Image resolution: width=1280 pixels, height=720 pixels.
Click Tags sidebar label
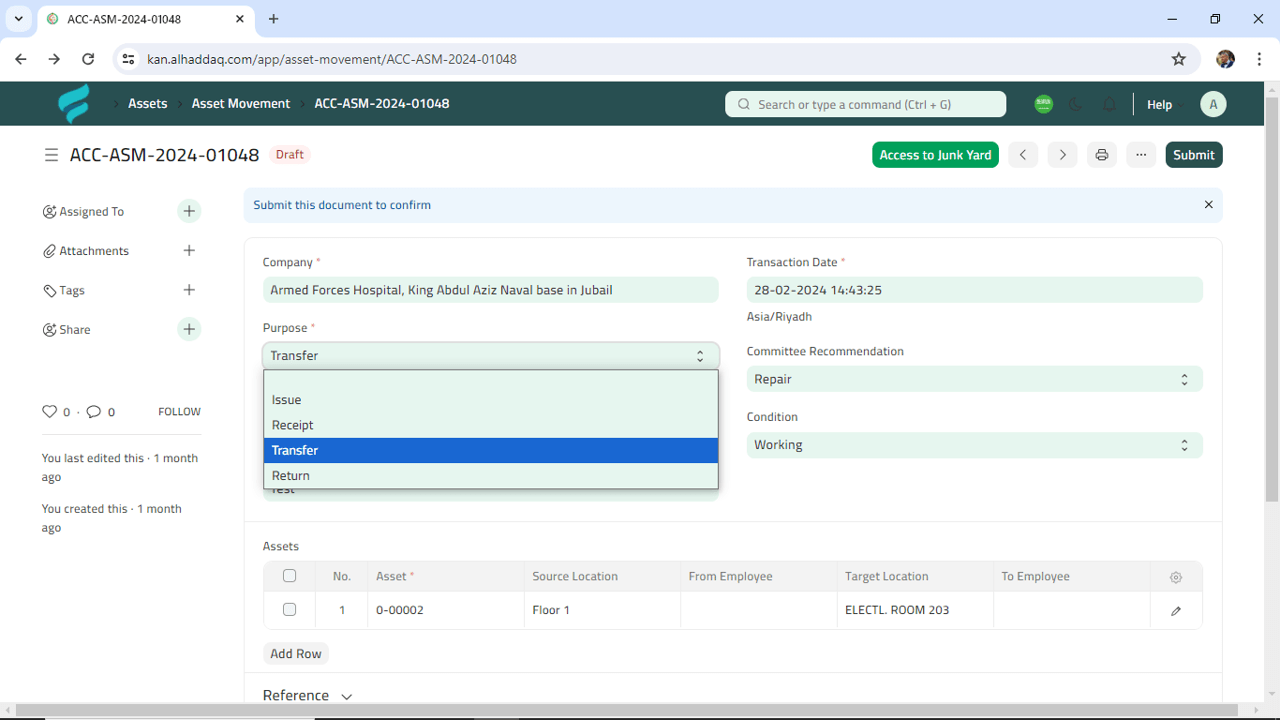[72, 290]
